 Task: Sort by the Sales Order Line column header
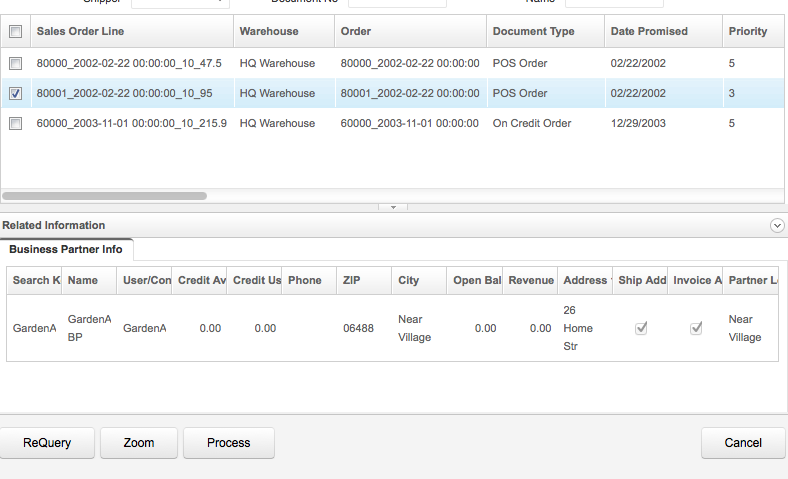80,32
